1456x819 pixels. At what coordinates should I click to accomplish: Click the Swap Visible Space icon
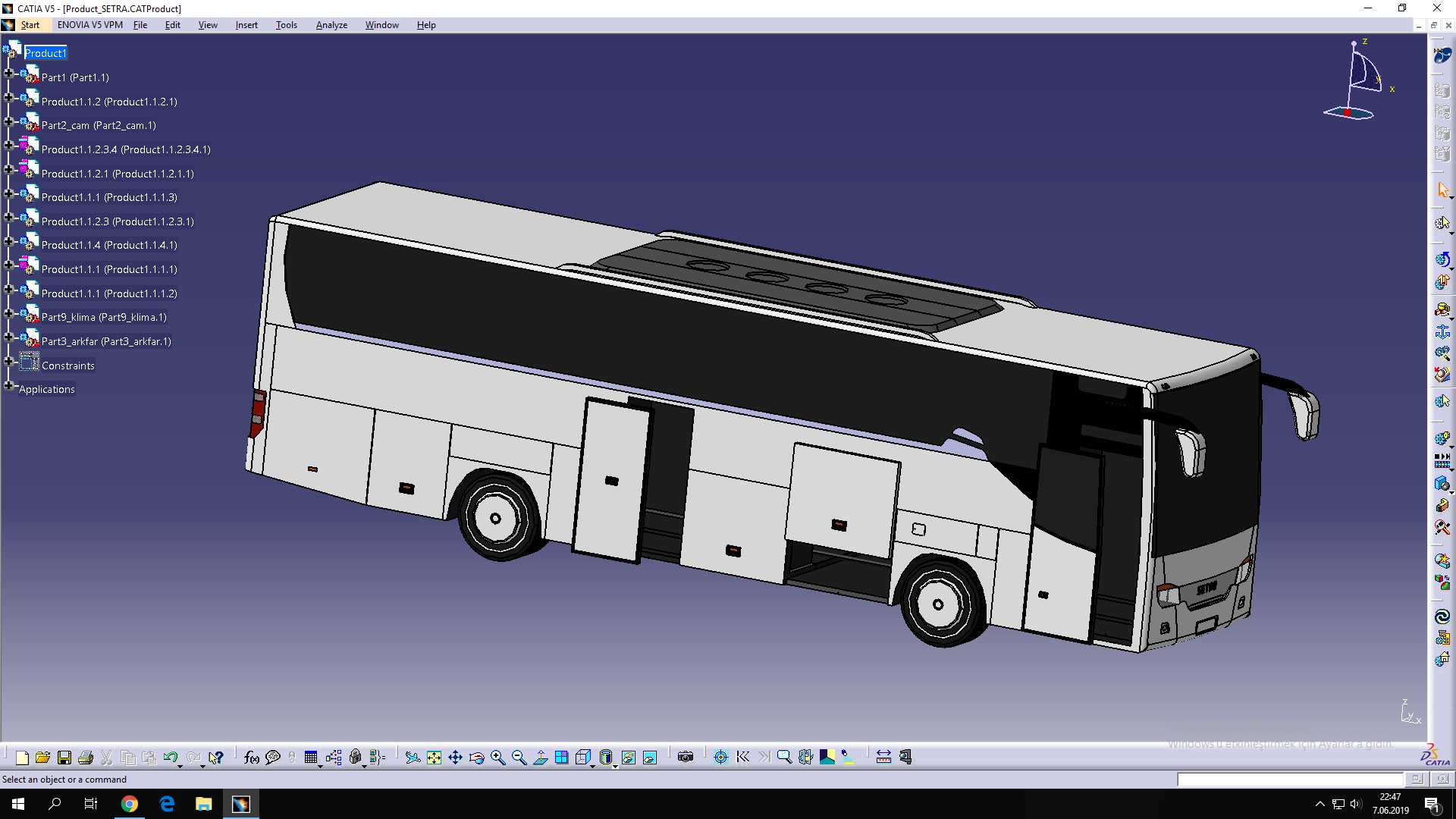click(x=650, y=757)
